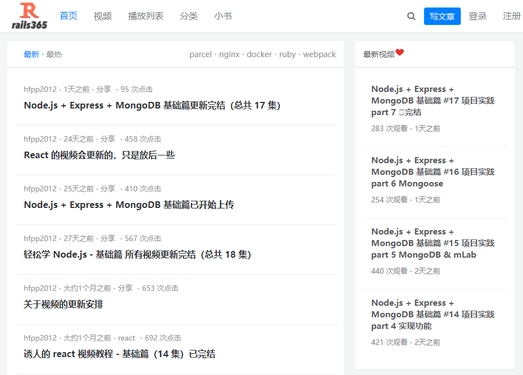Open article MongoDB 基础篇已开始上传
Viewport: 523px width, 375px height.
(x=129, y=205)
